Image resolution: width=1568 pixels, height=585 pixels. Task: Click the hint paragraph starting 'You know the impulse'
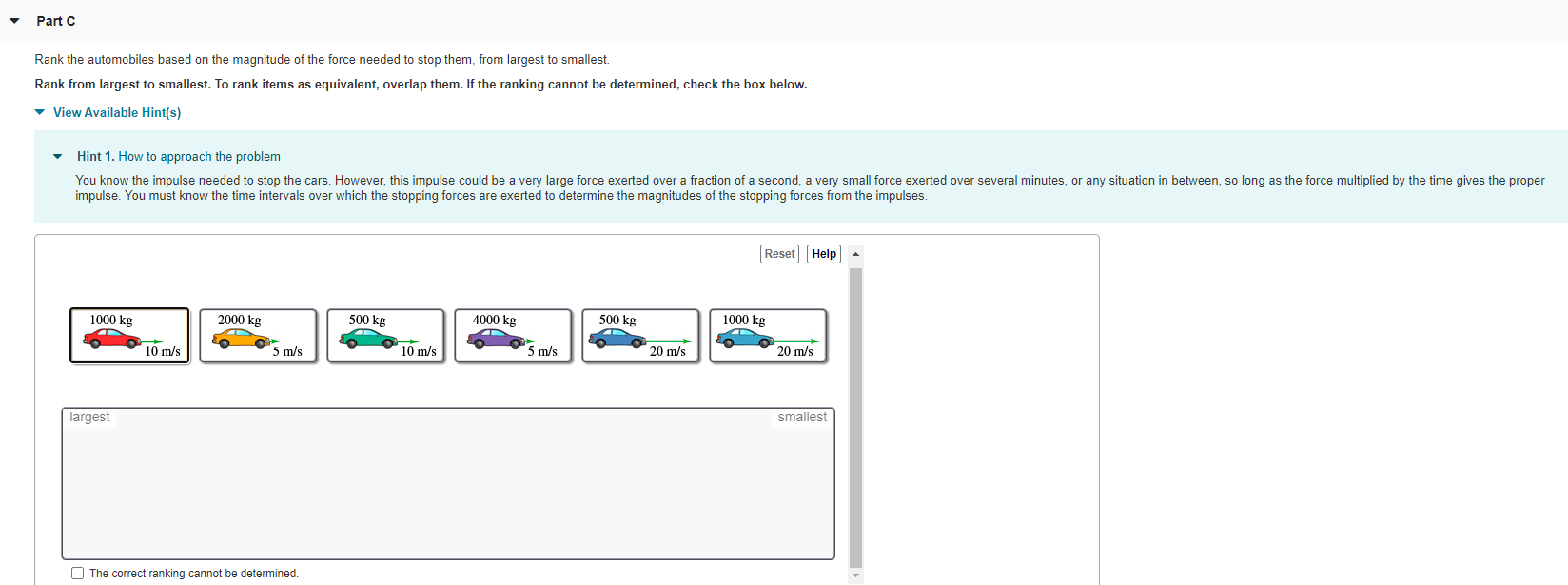pyautogui.click(x=810, y=187)
